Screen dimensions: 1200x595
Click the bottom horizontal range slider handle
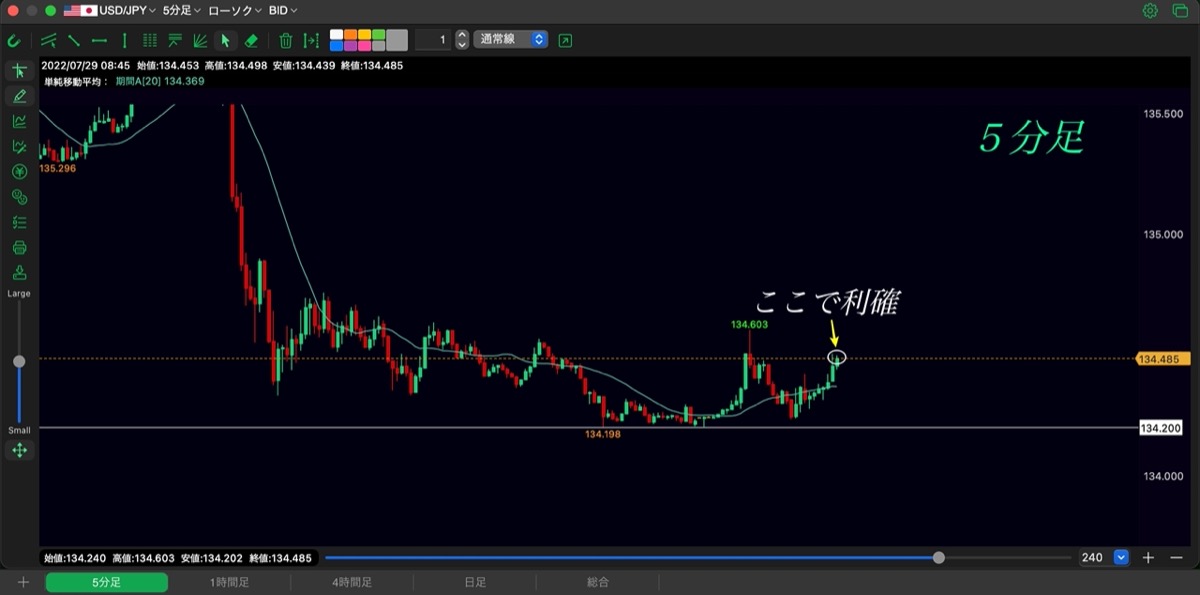point(938,558)
